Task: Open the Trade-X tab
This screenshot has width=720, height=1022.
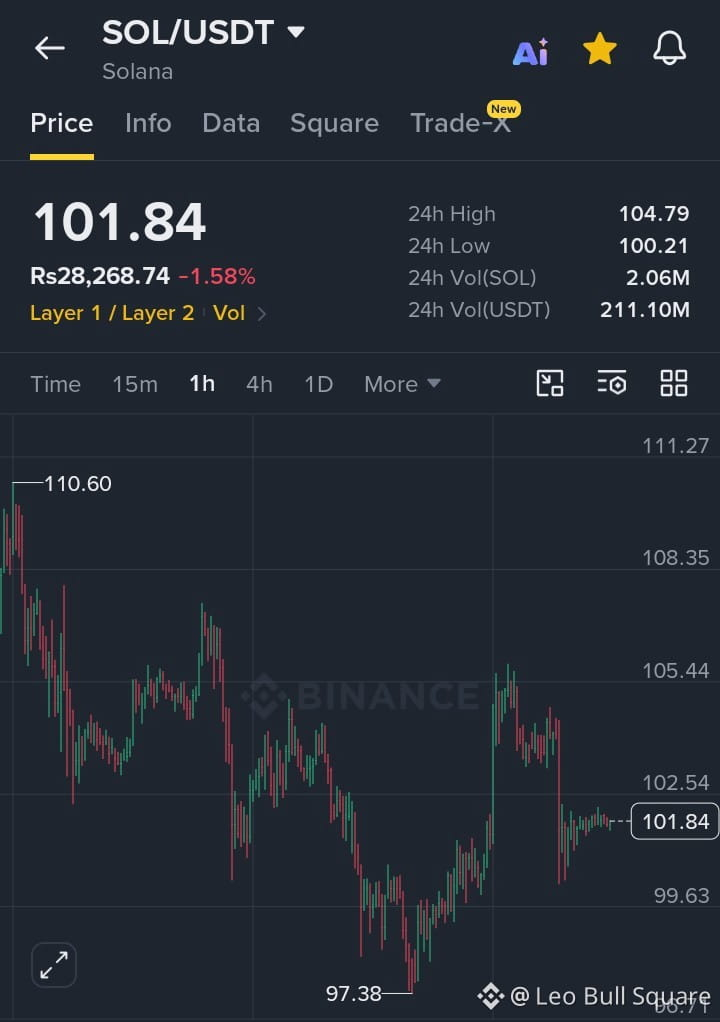Action: point(461,123)
